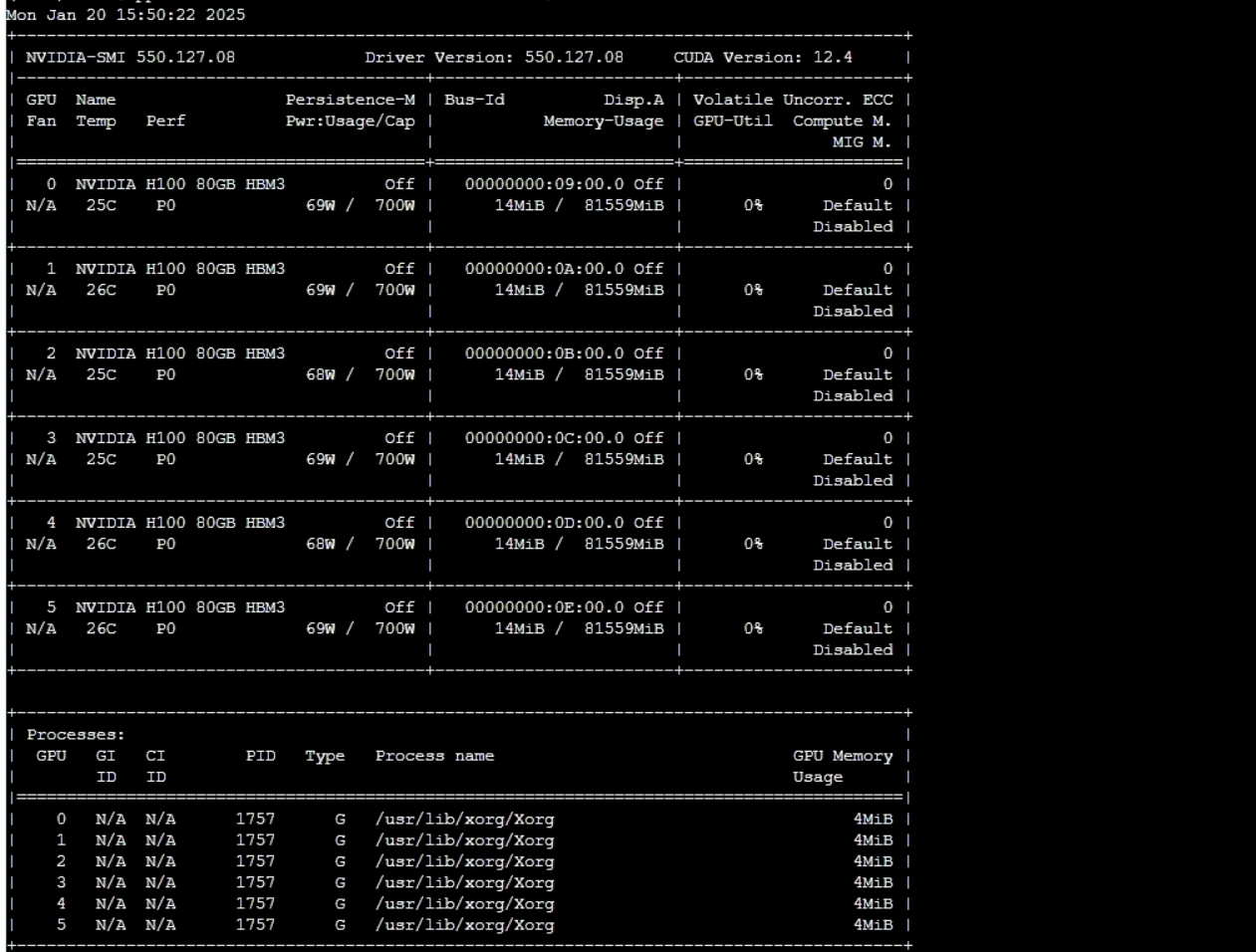Click the Type column header
Image resolution: width=1256 pixels, height=952 pixels.
326,756
